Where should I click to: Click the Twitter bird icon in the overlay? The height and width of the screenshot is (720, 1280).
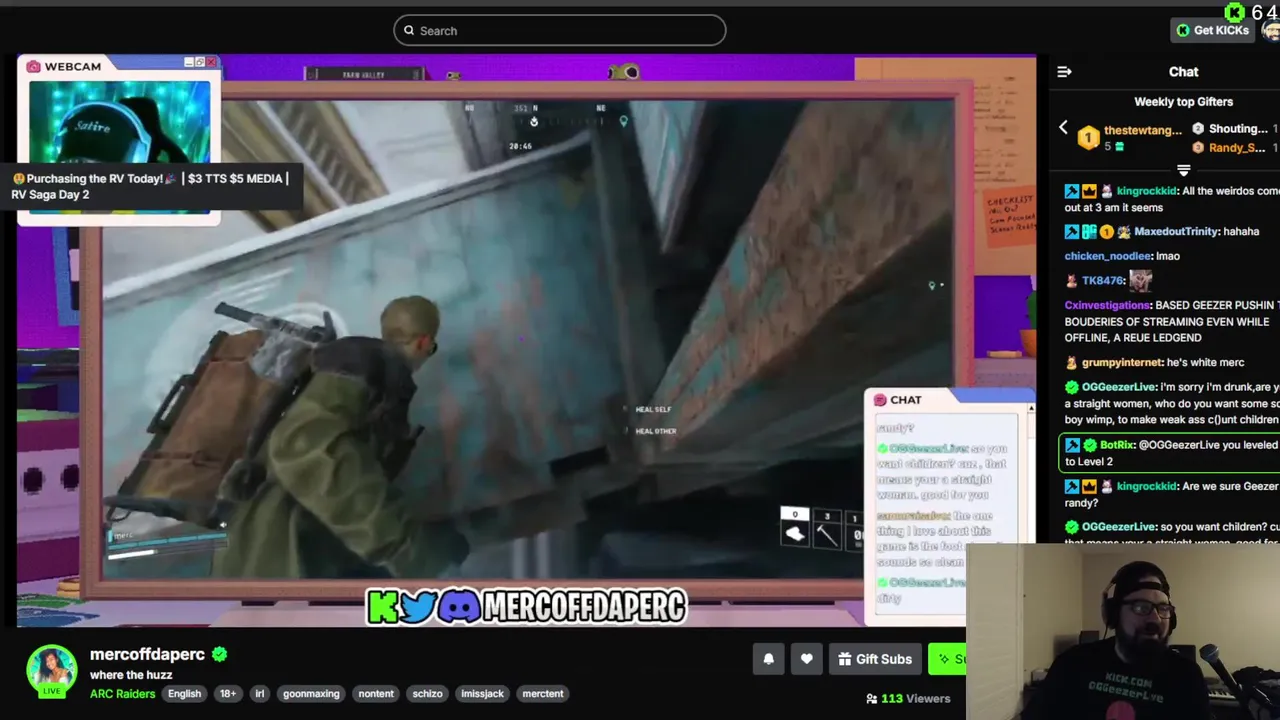coord(418,606)
